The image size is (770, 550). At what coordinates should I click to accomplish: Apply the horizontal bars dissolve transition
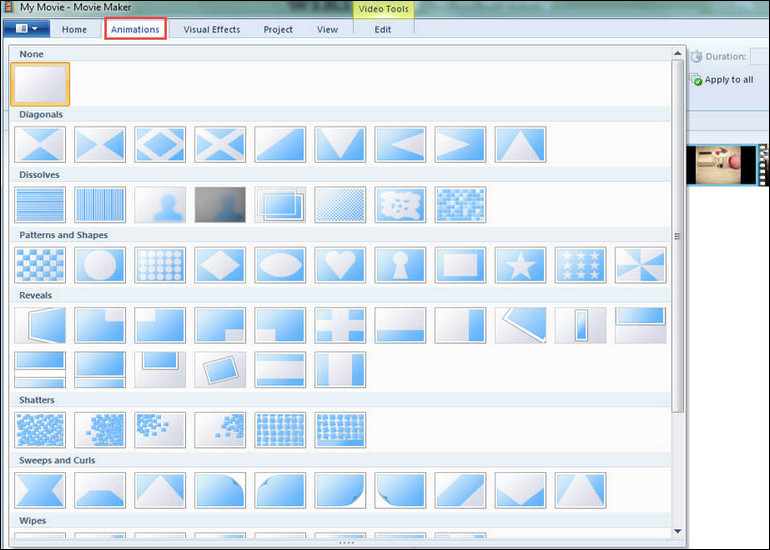(40, 205)
